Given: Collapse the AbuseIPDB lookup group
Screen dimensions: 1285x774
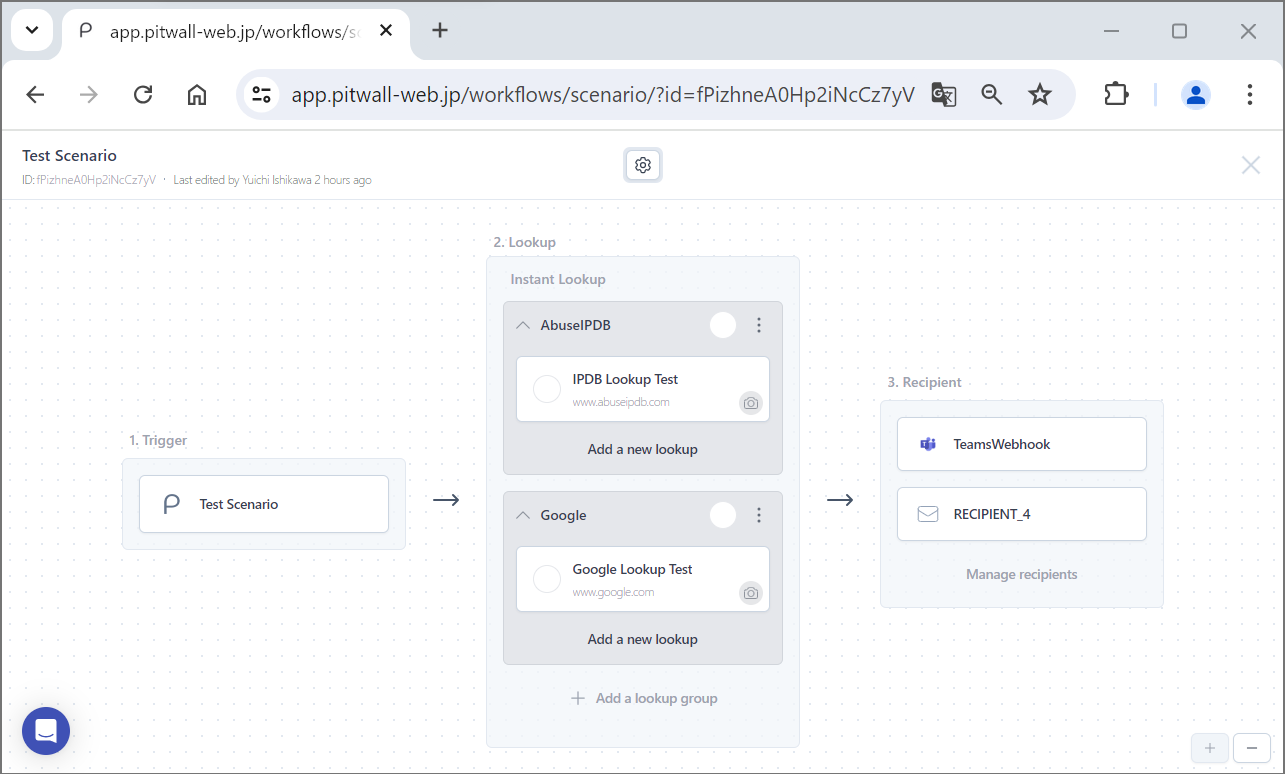Looking at the screenshot, I should [523, 325].
